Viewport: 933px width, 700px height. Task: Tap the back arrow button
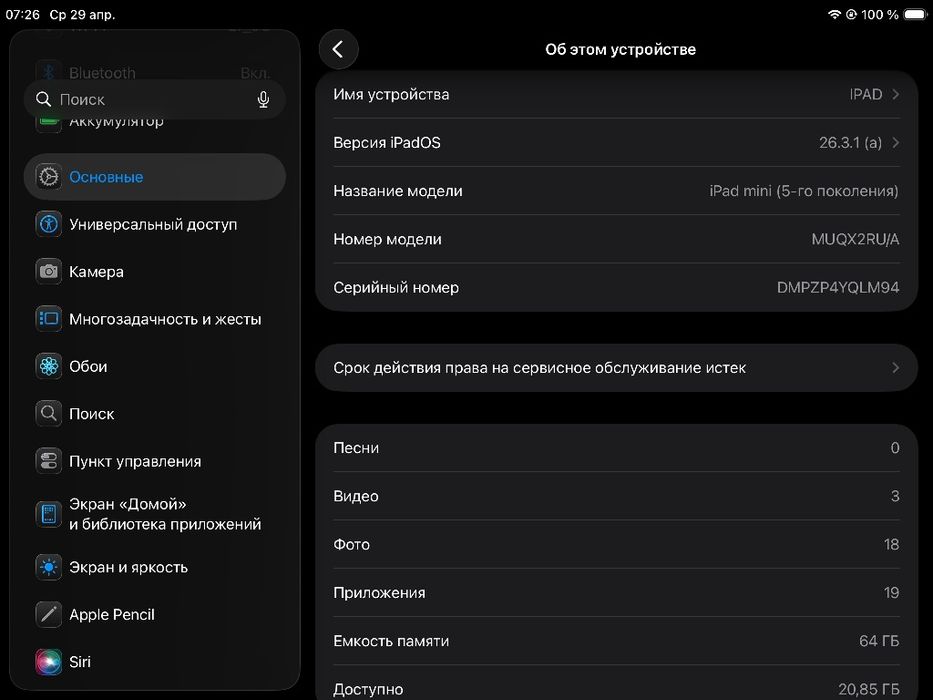[x=338, y=49]
